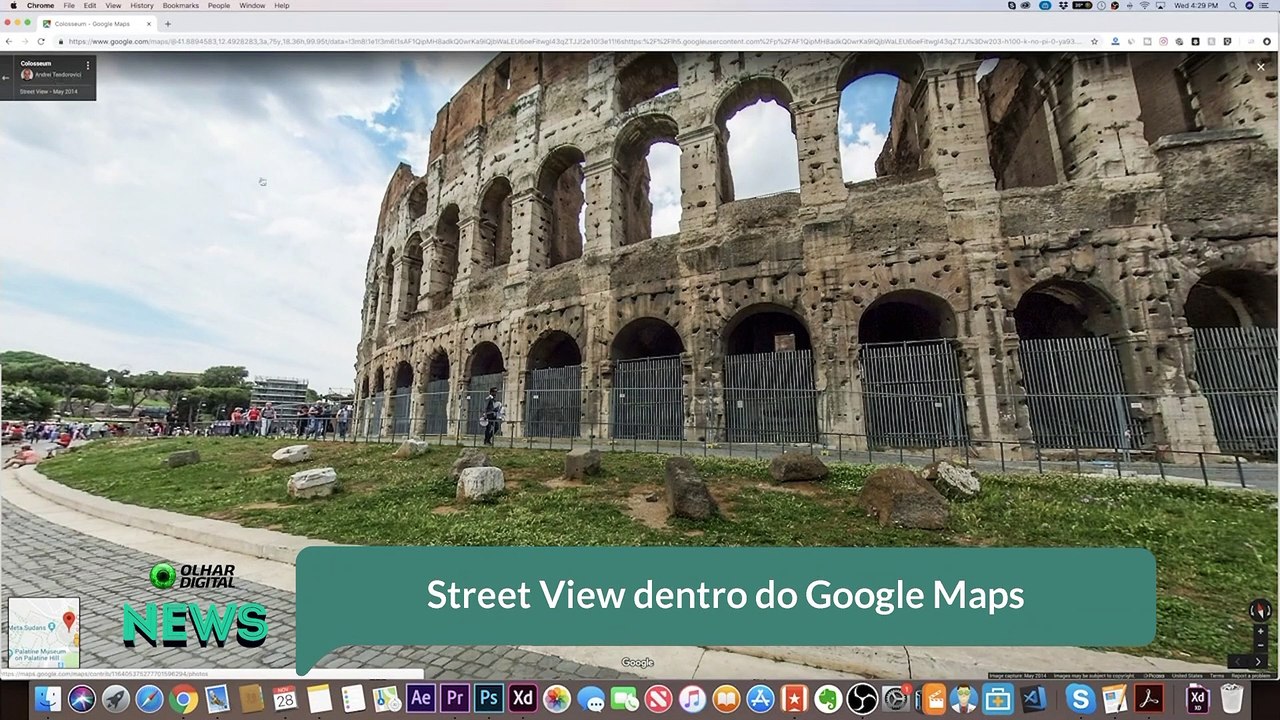
Task: Click the Colosseum title in the info card
Action: (35, 64)
